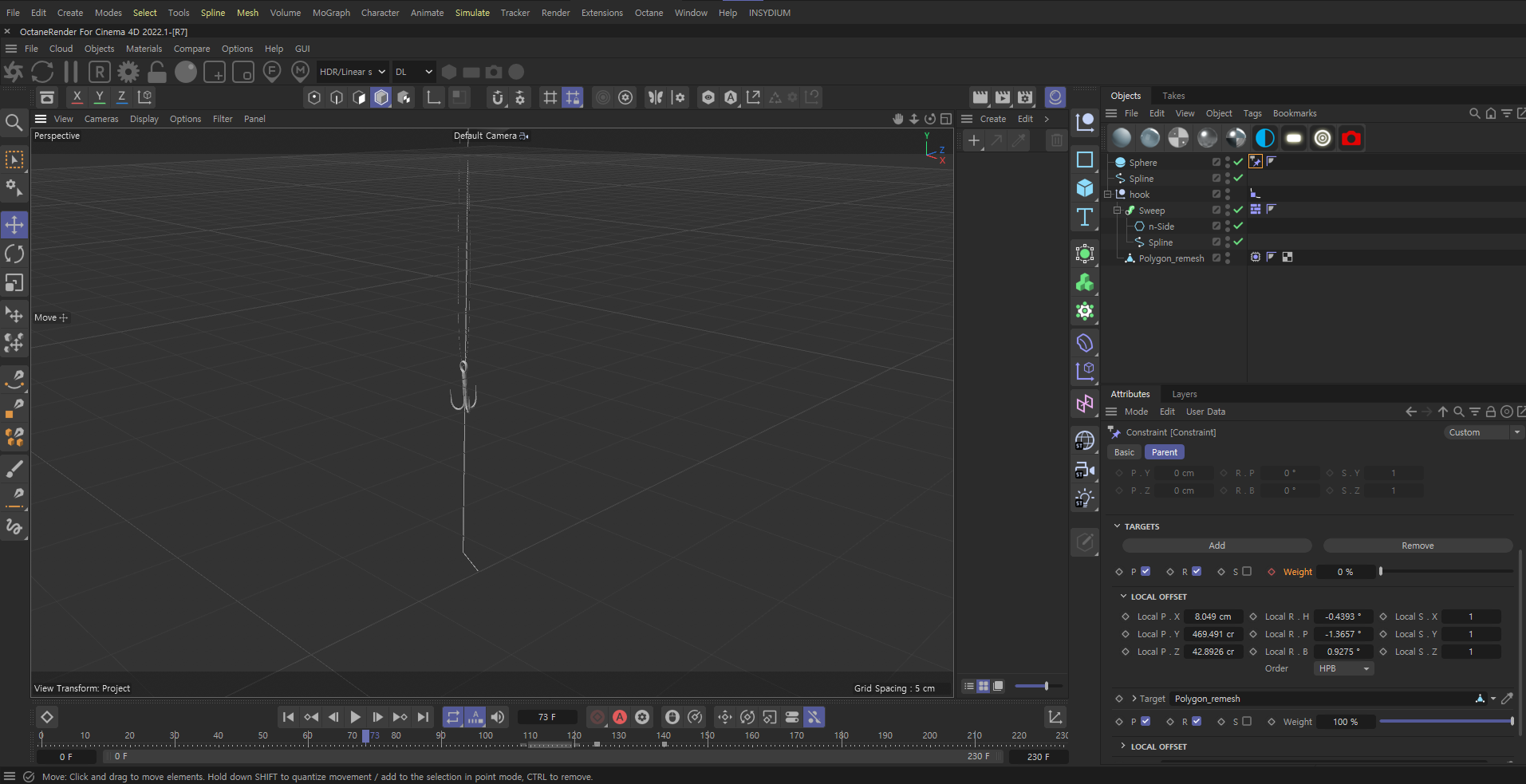Image resolution: width=1526 pixels, height=784 pixels.
Task: Toggle the X axis lock
Action: tap(77, 97)
